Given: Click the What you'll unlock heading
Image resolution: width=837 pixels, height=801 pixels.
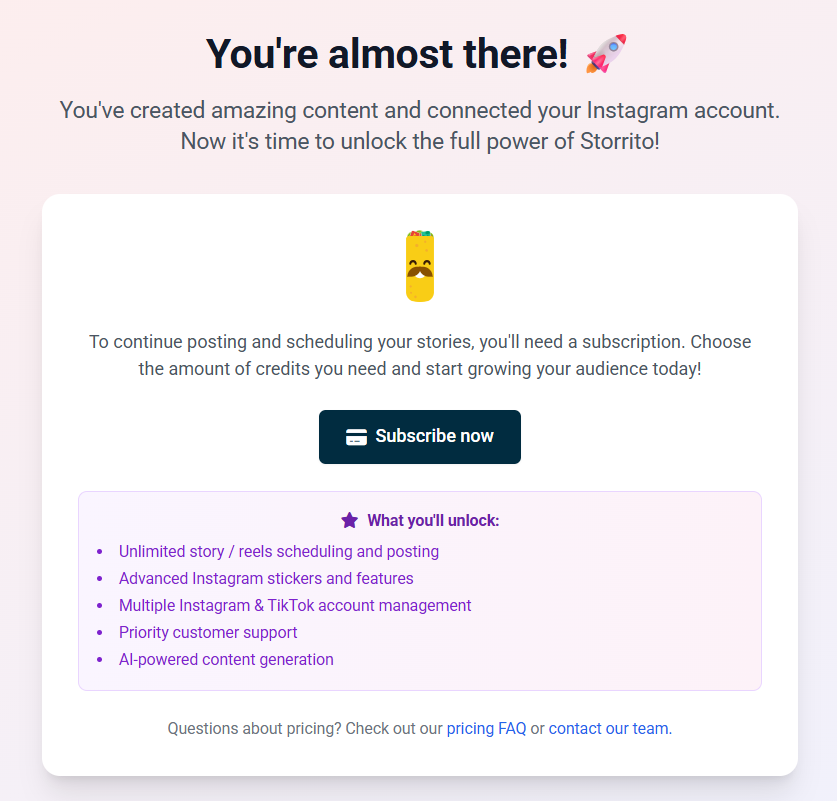Looking at the screenshot, I should (x=434, y=520).
